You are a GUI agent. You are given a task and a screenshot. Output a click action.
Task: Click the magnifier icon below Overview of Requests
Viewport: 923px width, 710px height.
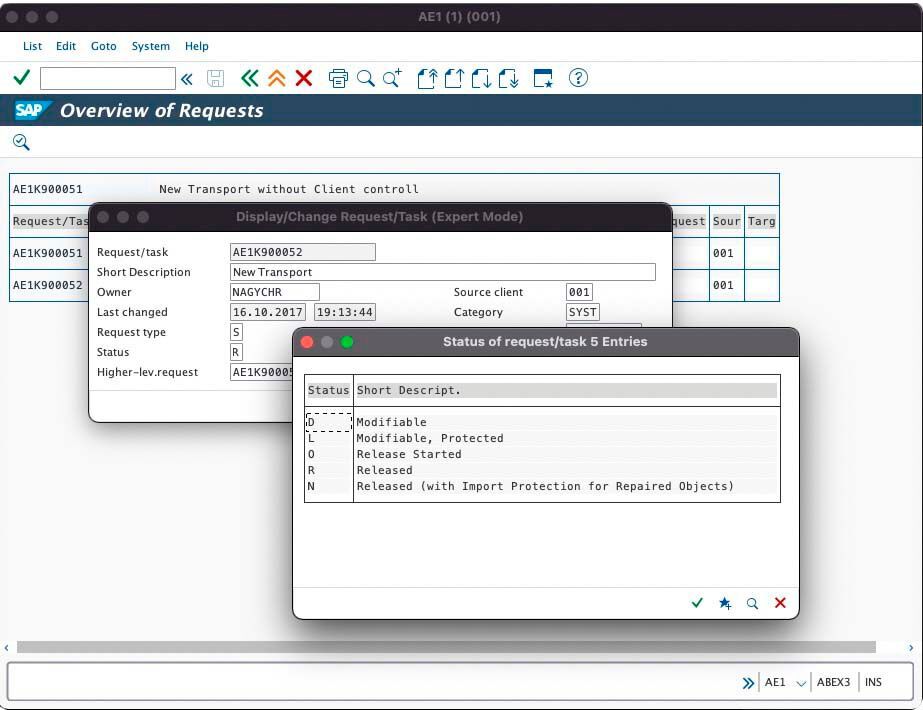21,142
